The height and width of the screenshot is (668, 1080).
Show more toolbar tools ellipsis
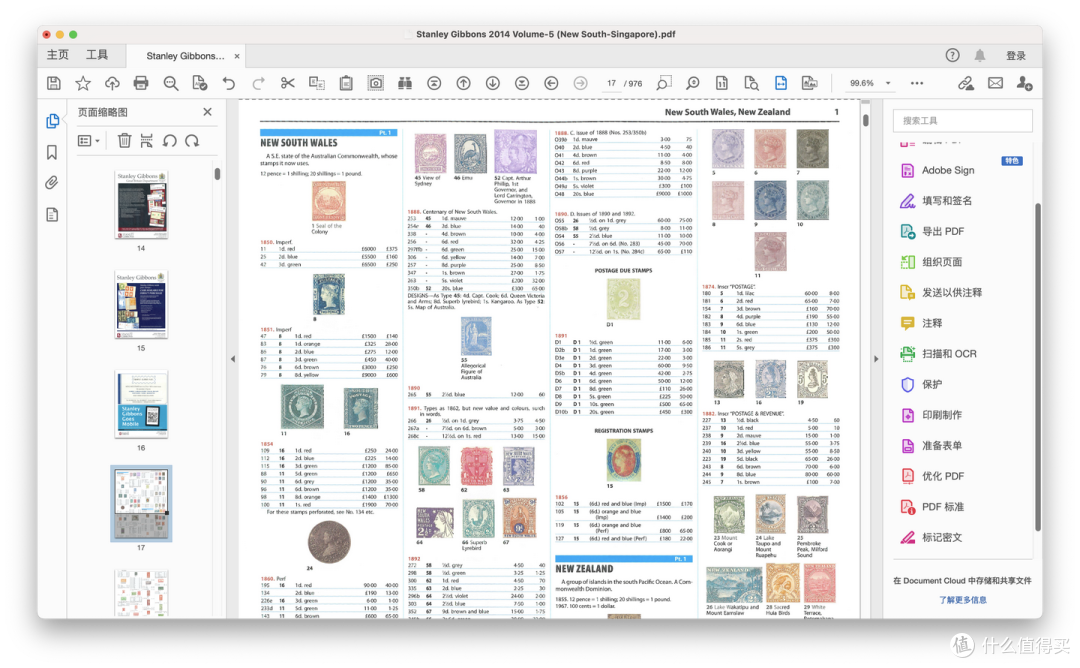(x=917, y=83)
